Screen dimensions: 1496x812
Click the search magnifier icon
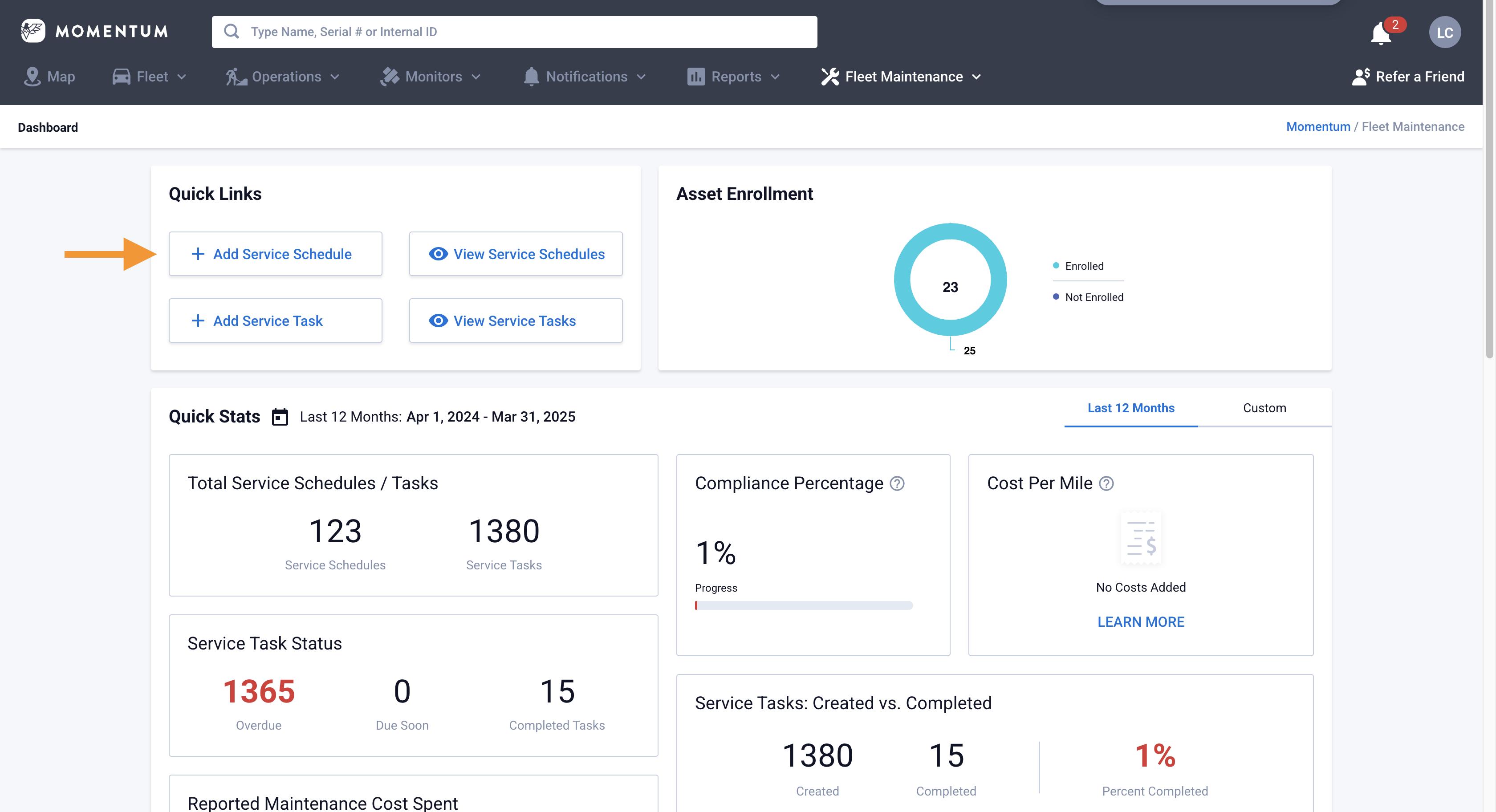coord(232,31)
